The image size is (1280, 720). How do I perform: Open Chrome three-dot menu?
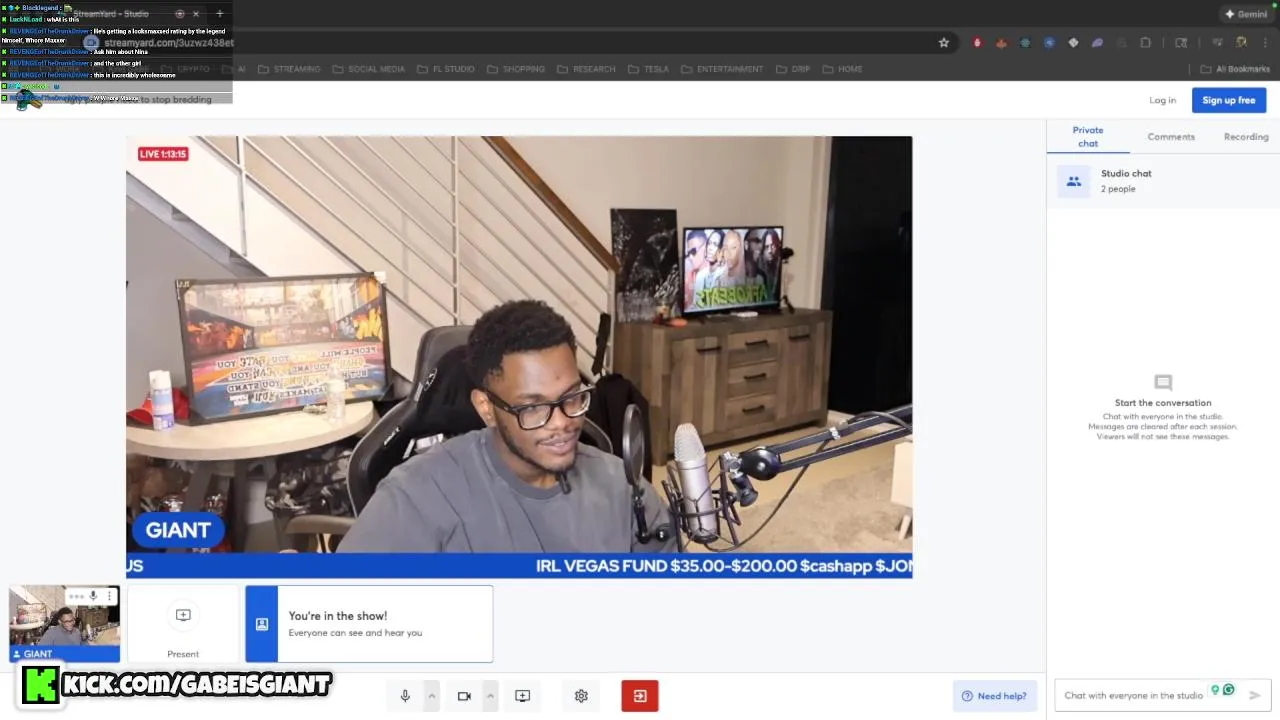(1264, 43)
